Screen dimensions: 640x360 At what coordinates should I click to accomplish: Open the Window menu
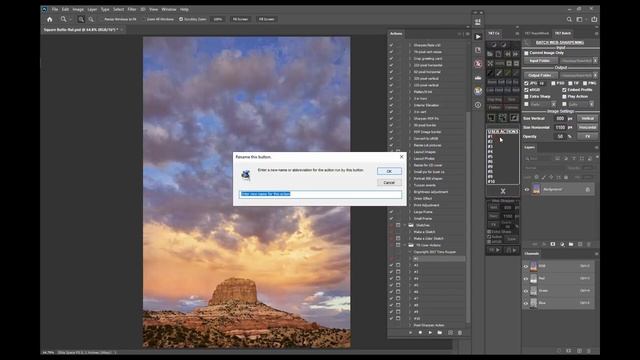pyautogui.click(x=169, y=9)
